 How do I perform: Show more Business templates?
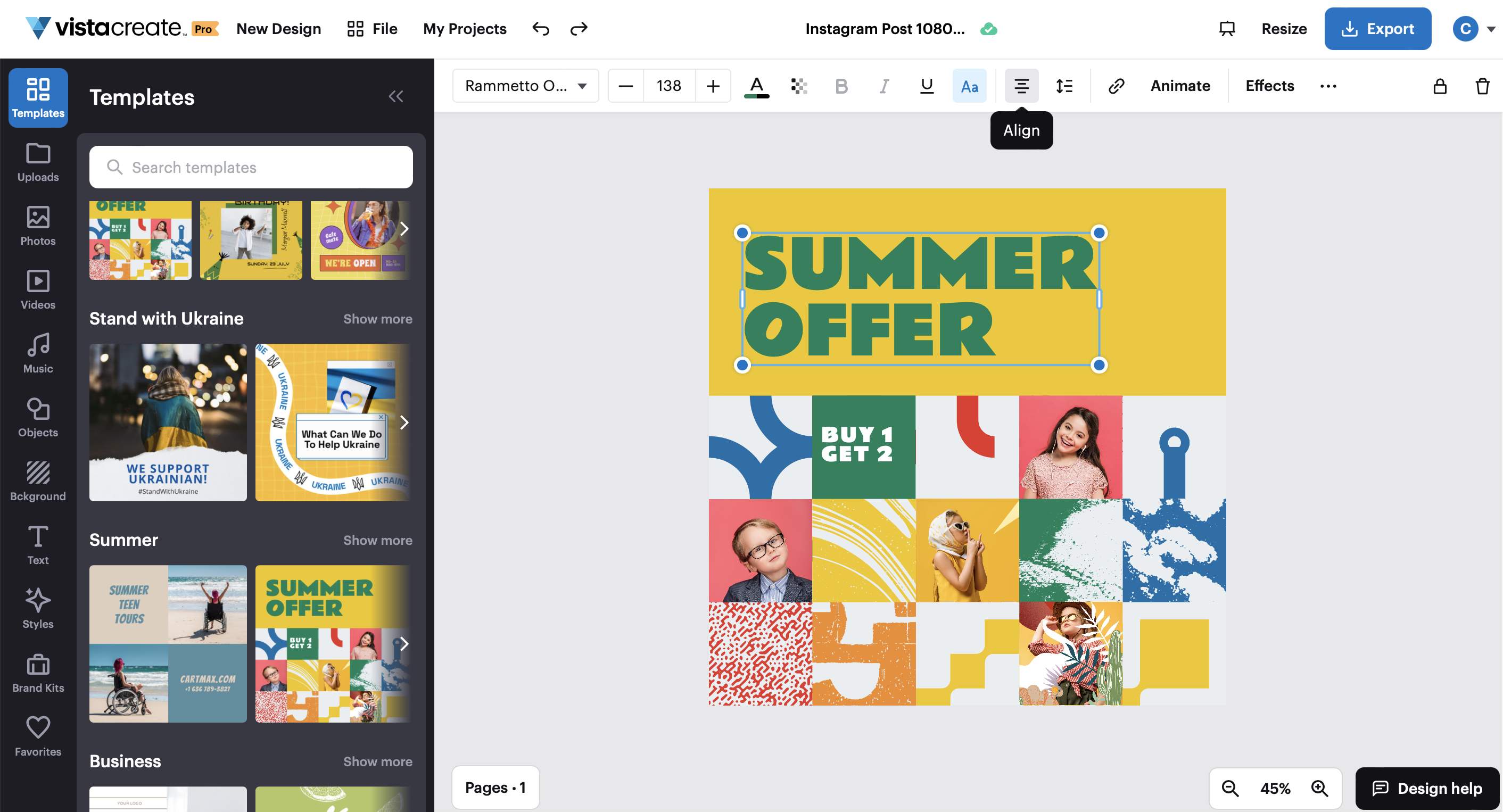[x=377, y=761]
